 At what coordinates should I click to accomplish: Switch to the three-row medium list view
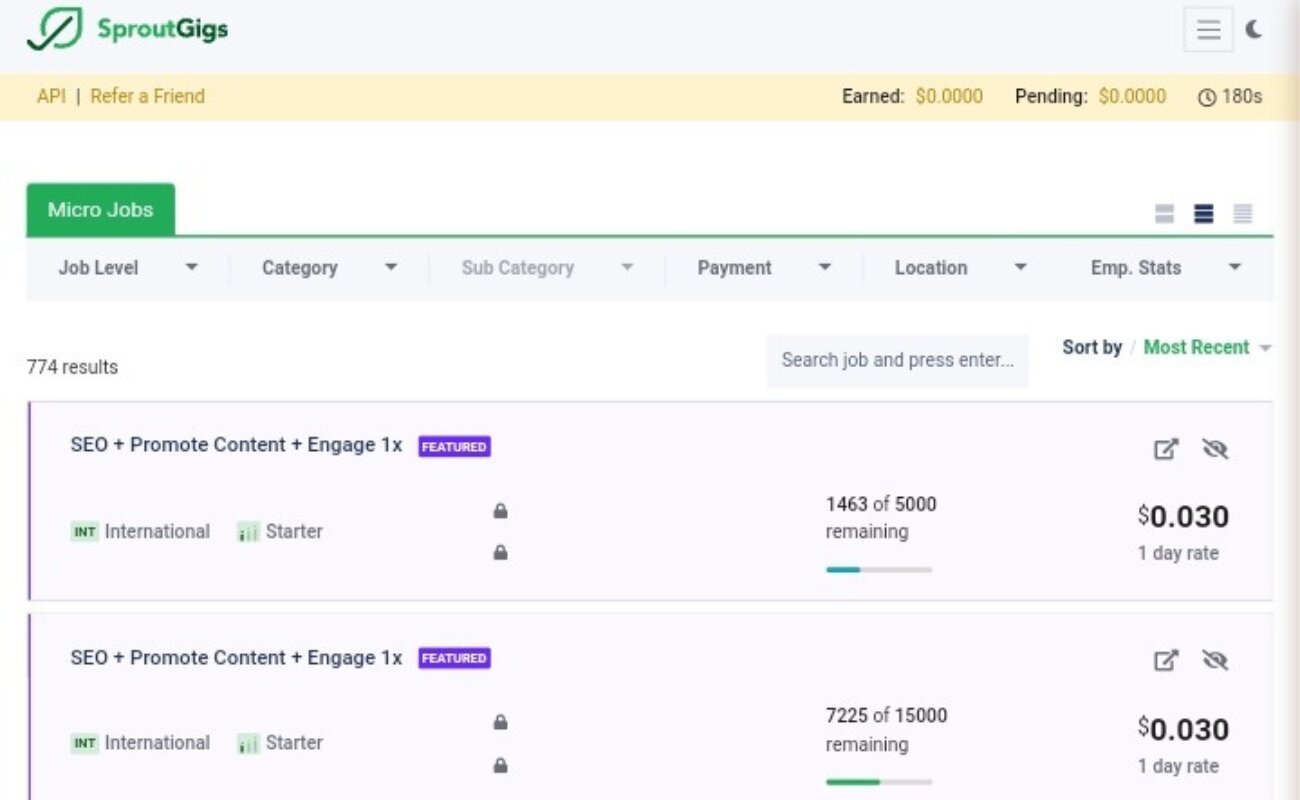tap(1204, 214)
